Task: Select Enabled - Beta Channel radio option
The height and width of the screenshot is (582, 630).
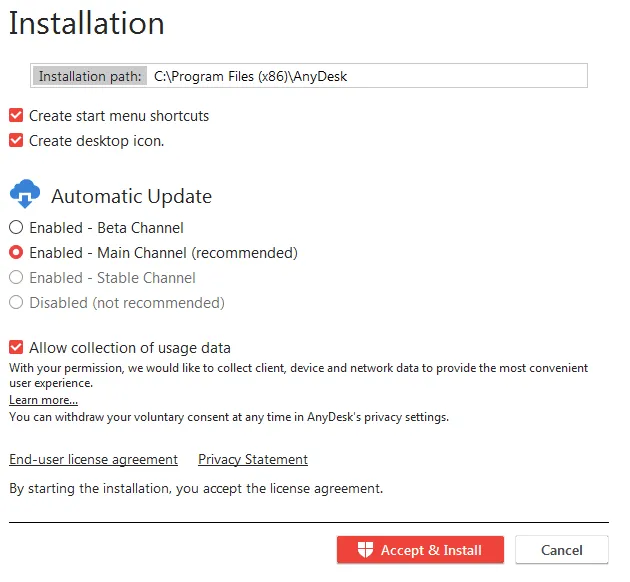Action: pos(16,227)
